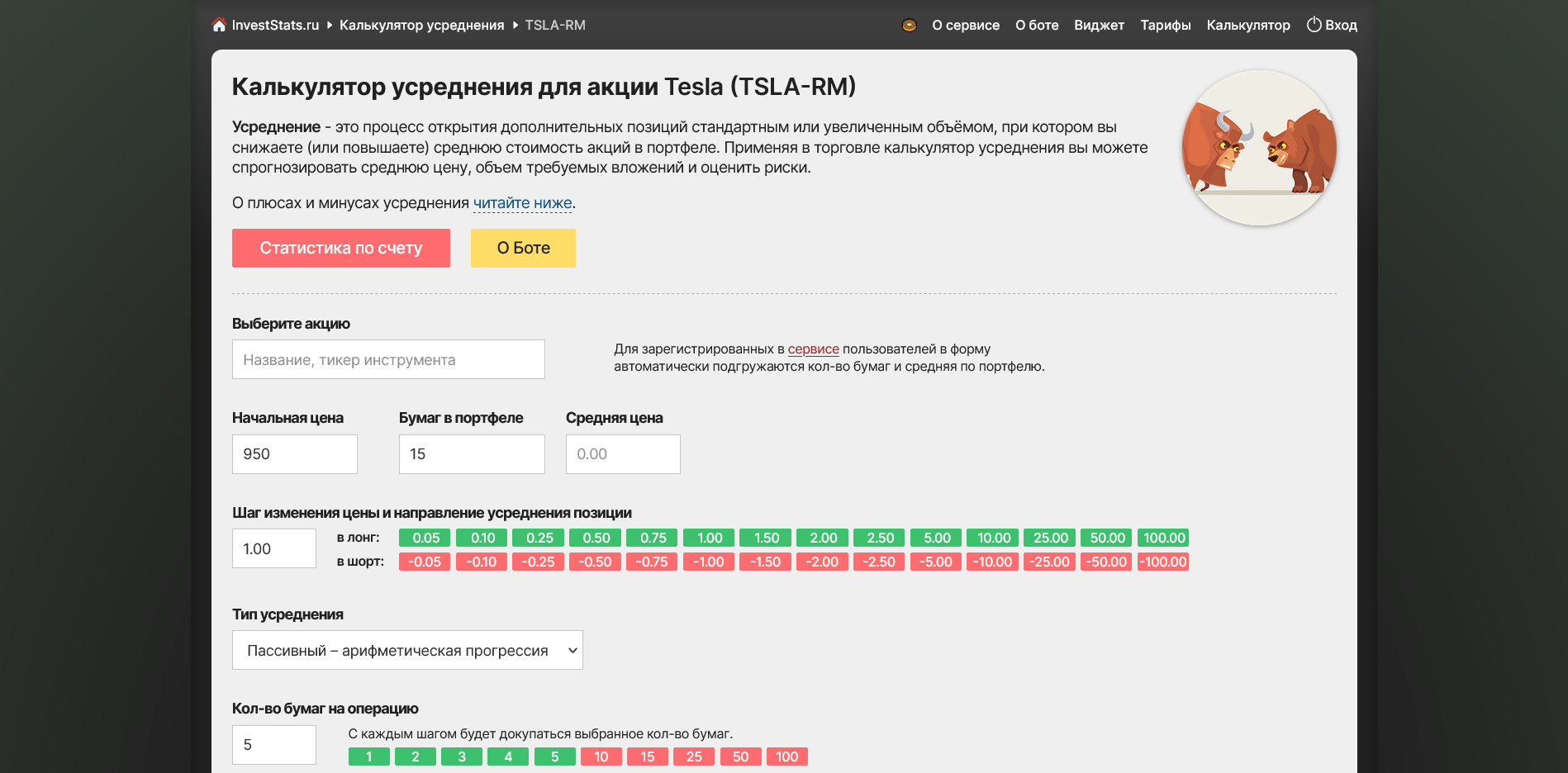
Task: Select the green 5 quantity button
Action: [555, 756]
